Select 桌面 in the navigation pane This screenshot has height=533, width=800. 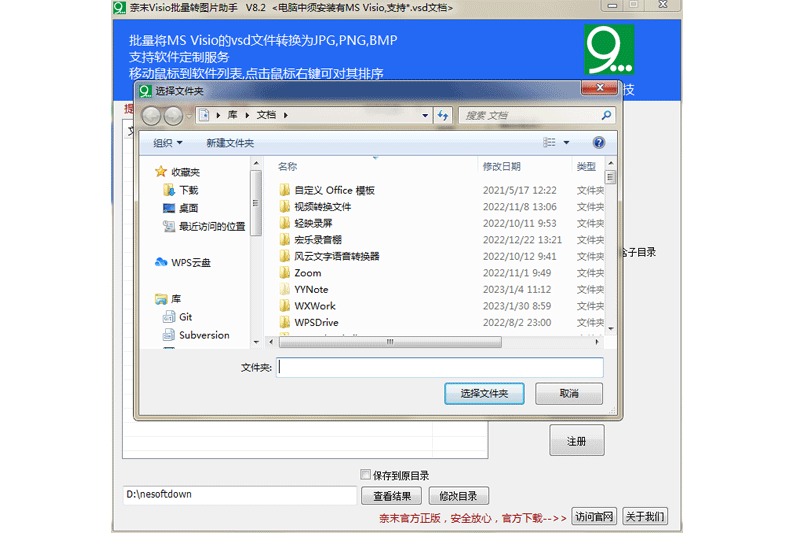(187, 208)
